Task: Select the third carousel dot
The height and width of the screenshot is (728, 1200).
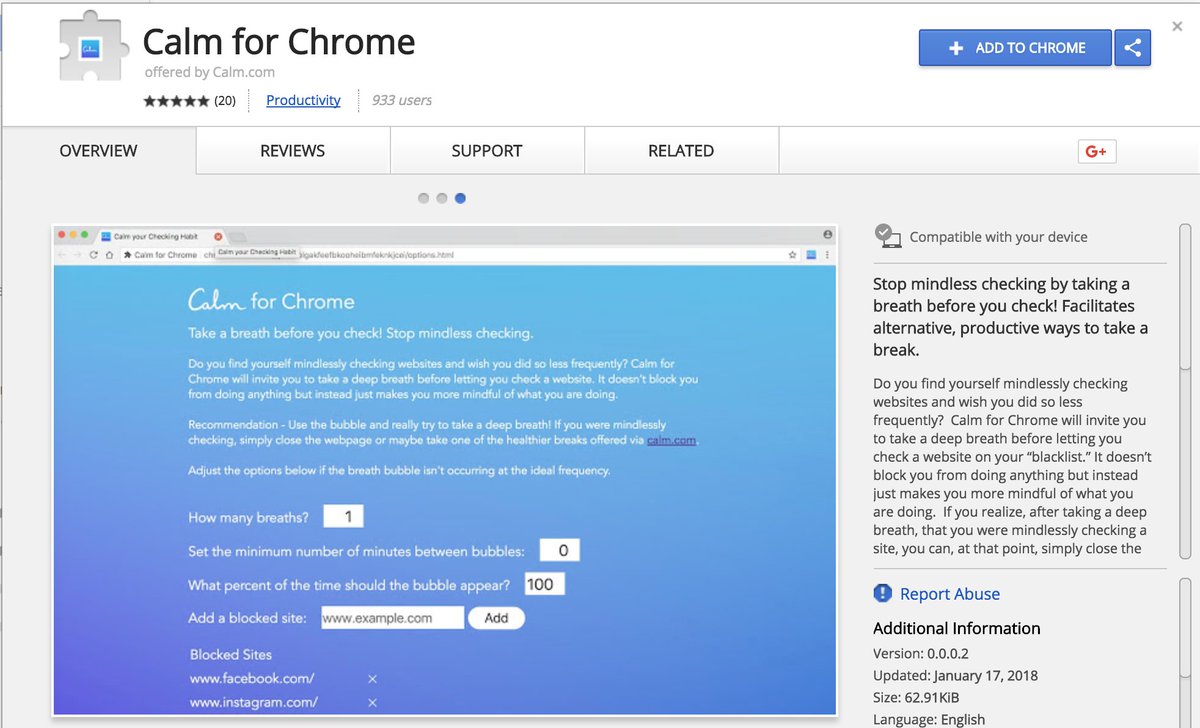Action: (x=460, y=198)
